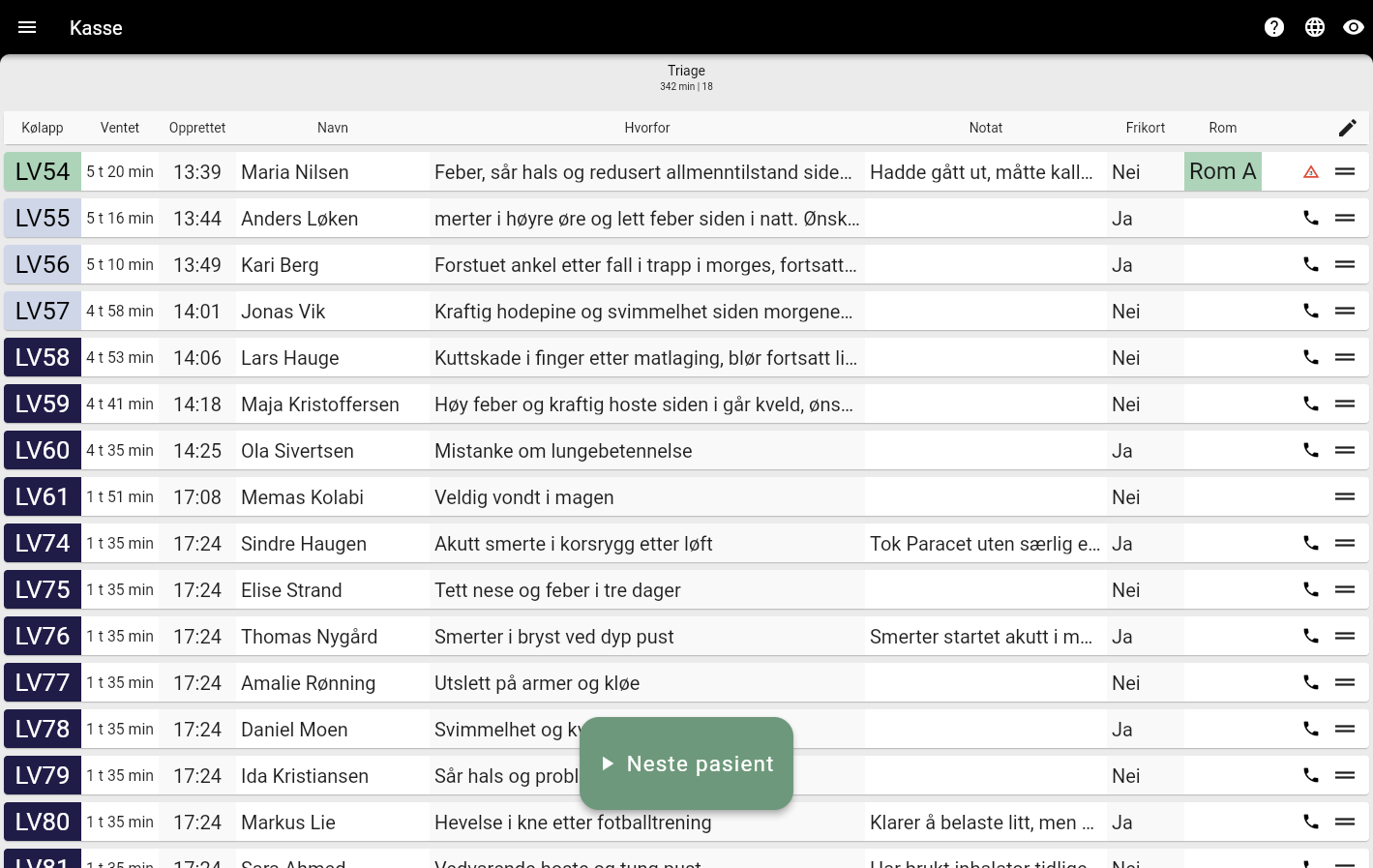
Task: Click the reason 'Mistanke om lungebetennelse'
Action: (x=563, y=451)
